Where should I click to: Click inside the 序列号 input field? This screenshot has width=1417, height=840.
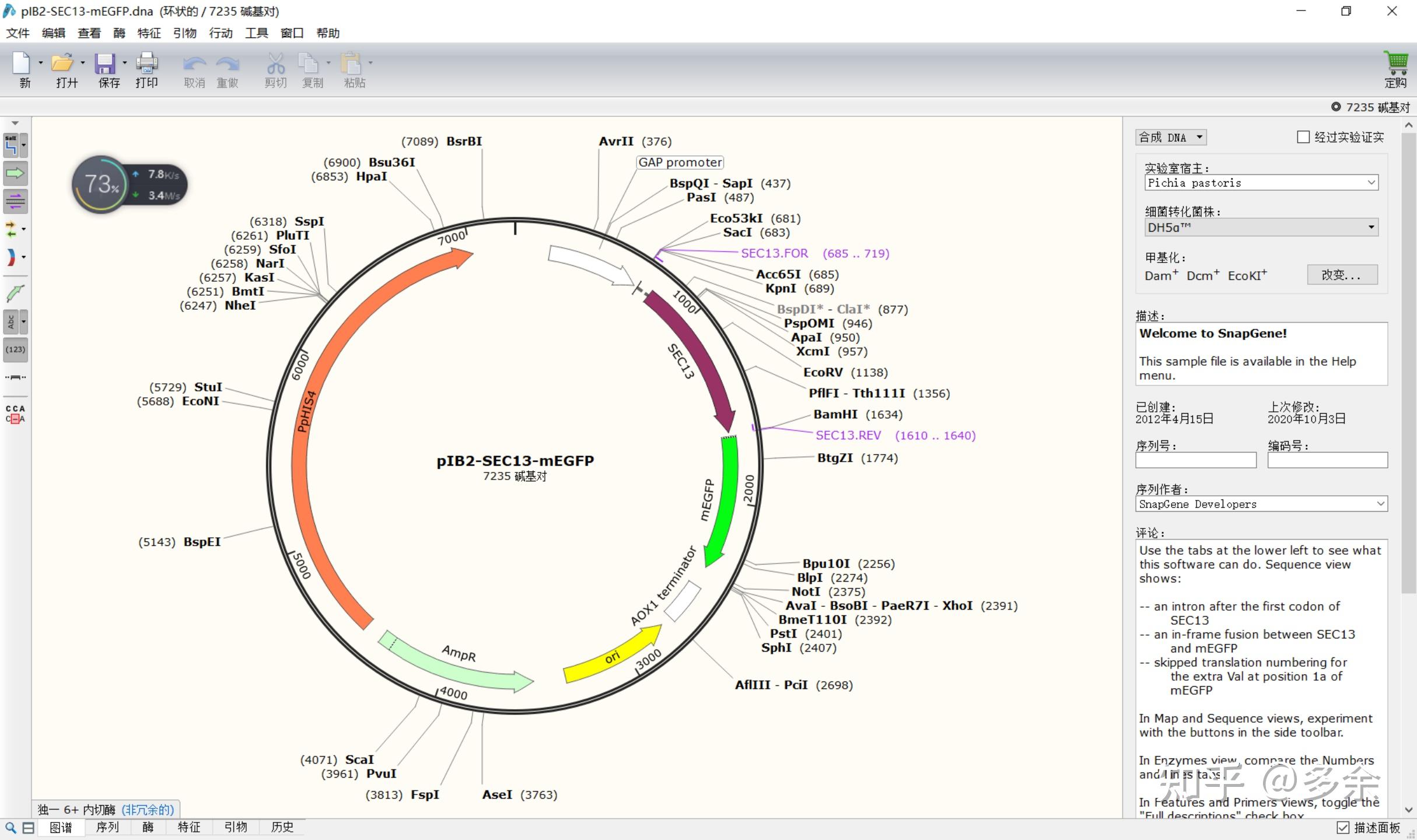(1195, 460)
